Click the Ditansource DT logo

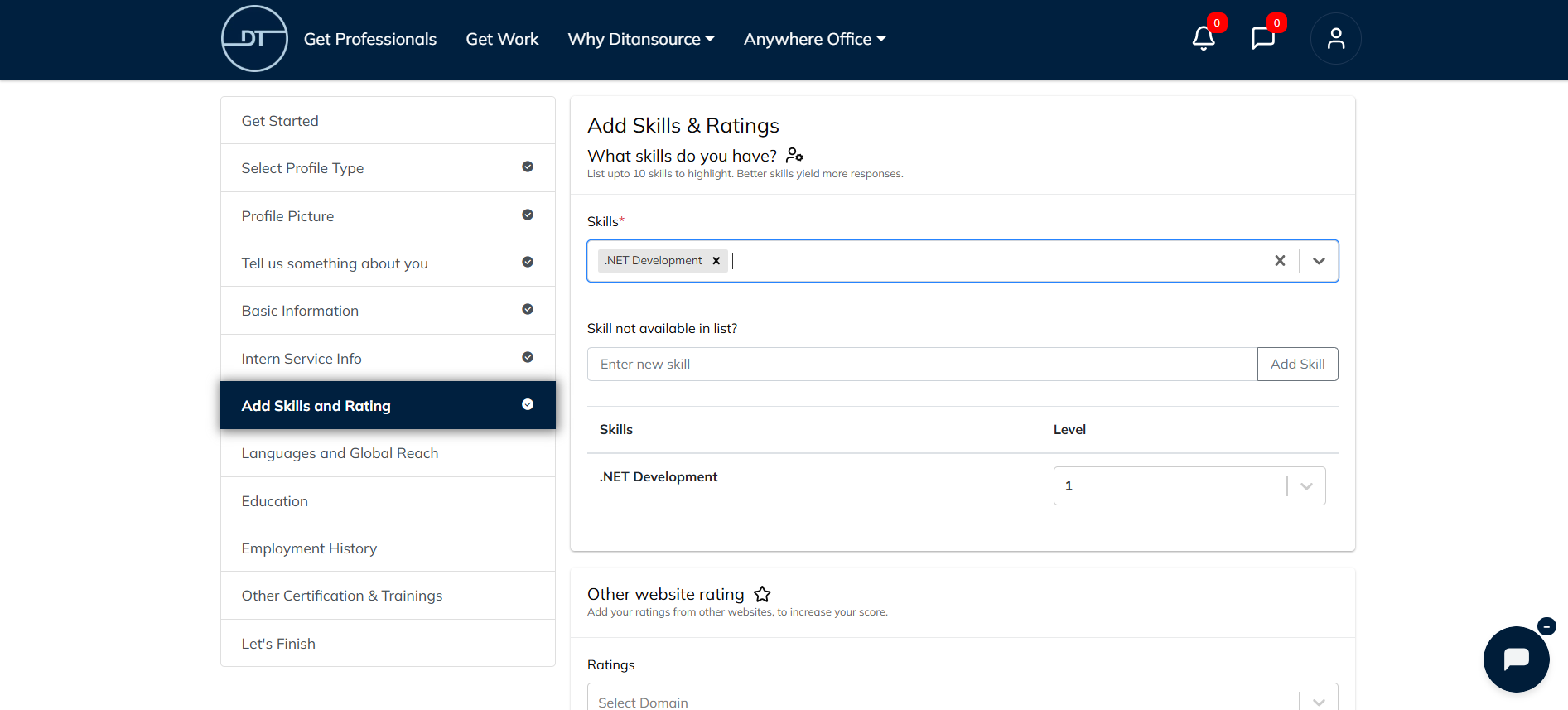[254, 39]
